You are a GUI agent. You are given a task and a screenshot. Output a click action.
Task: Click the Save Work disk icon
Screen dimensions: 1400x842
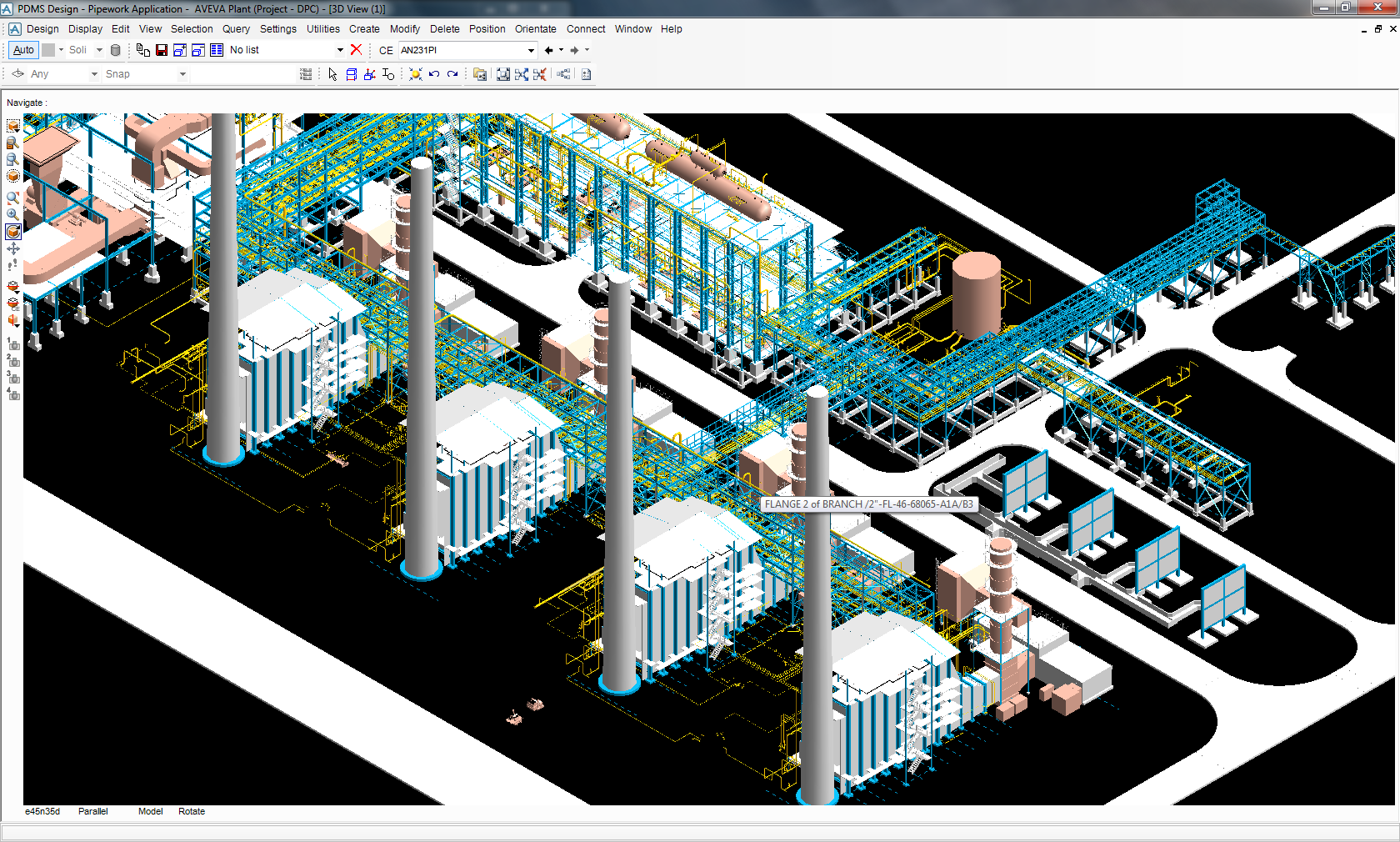162,50
